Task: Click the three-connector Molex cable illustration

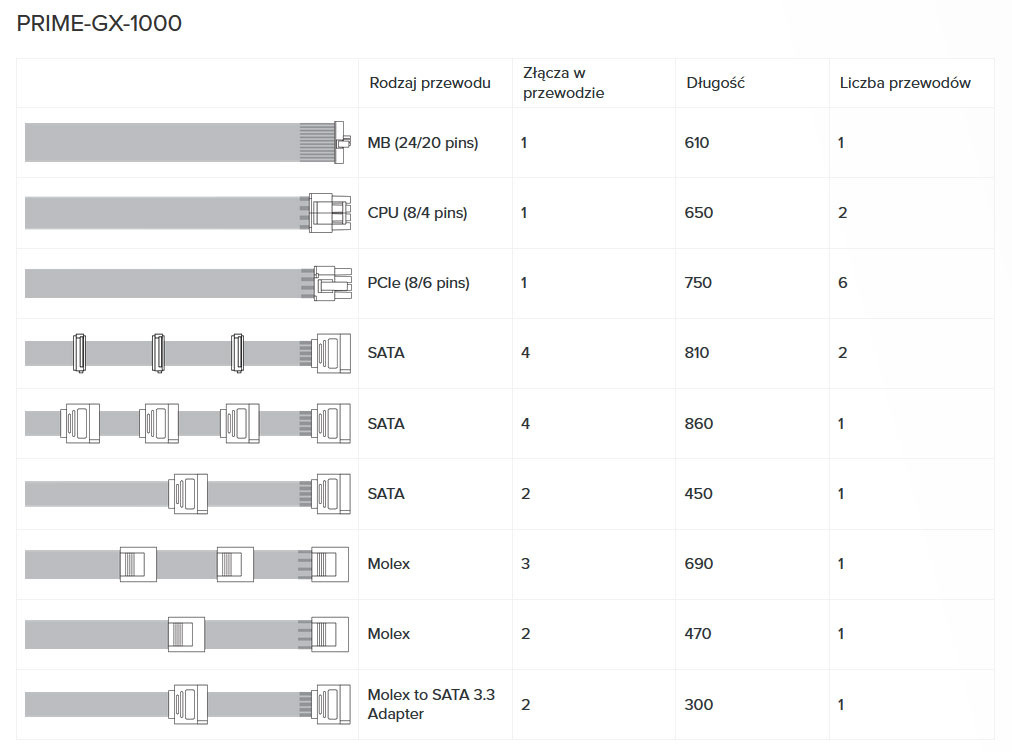Action: click(187, 564)
